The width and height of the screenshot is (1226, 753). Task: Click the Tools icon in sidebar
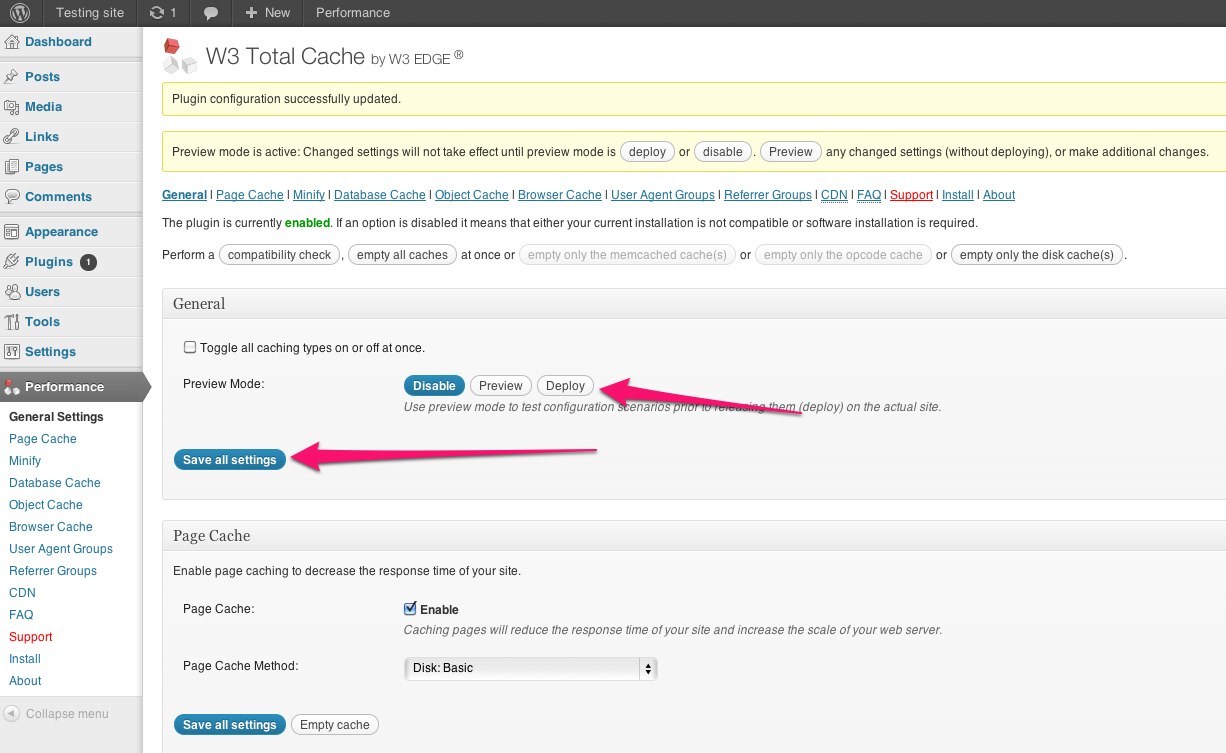pos(12,322)
